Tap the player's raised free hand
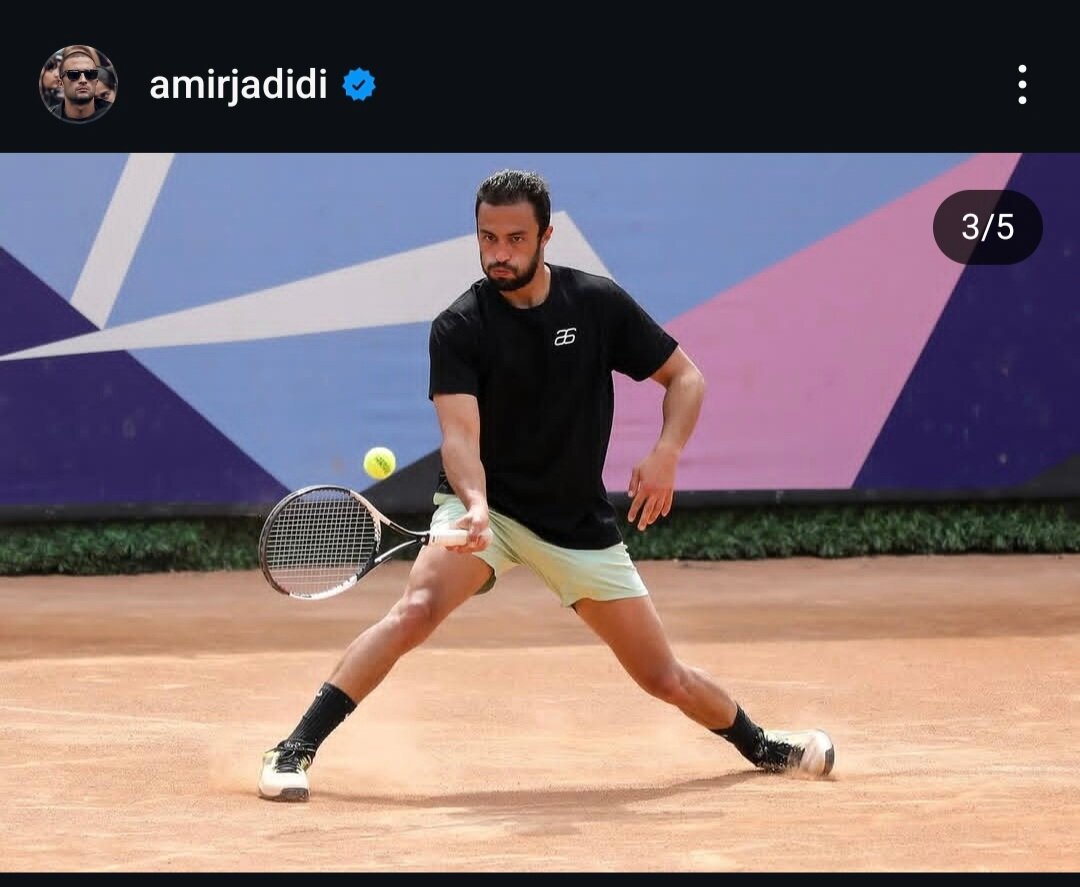 point(652,486)
